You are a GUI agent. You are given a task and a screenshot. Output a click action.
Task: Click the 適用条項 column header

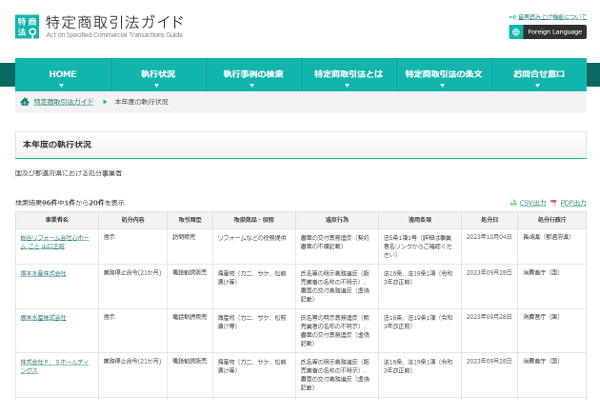420,220
